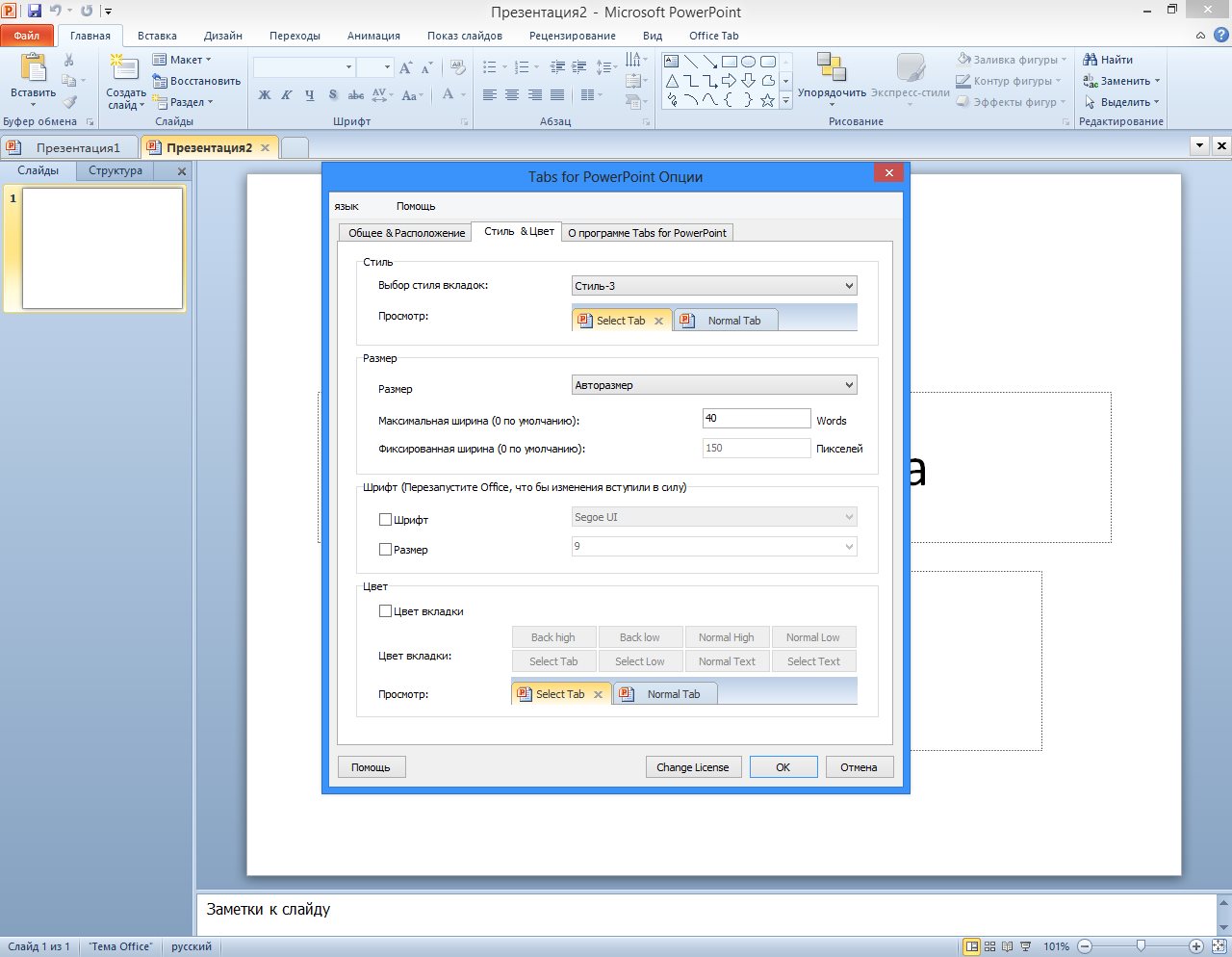
Task: Click the OK button
Action: click(783, 767)
